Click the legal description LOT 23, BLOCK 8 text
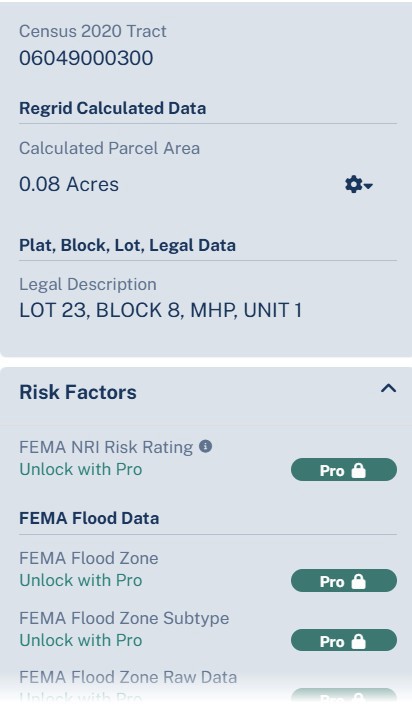Screen dimensions: 412x707 160,310
